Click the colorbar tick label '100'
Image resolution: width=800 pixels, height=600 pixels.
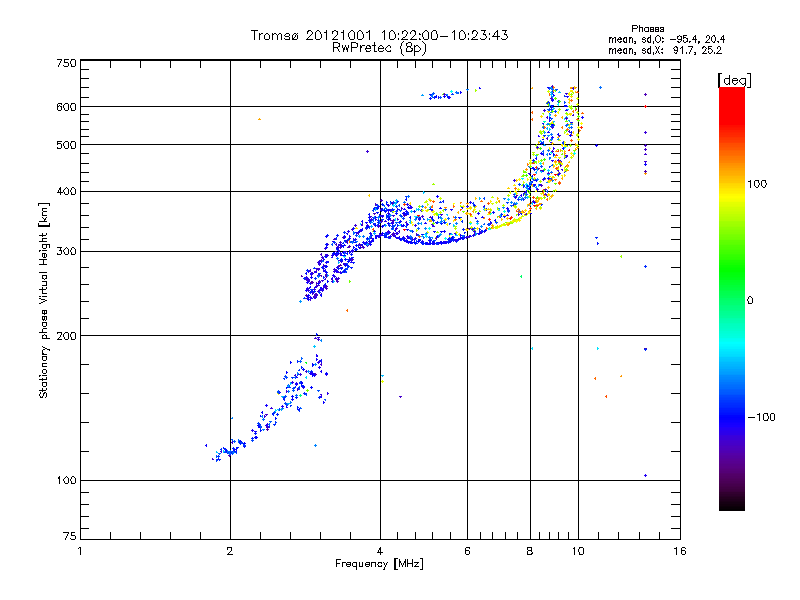click(757, 184)
